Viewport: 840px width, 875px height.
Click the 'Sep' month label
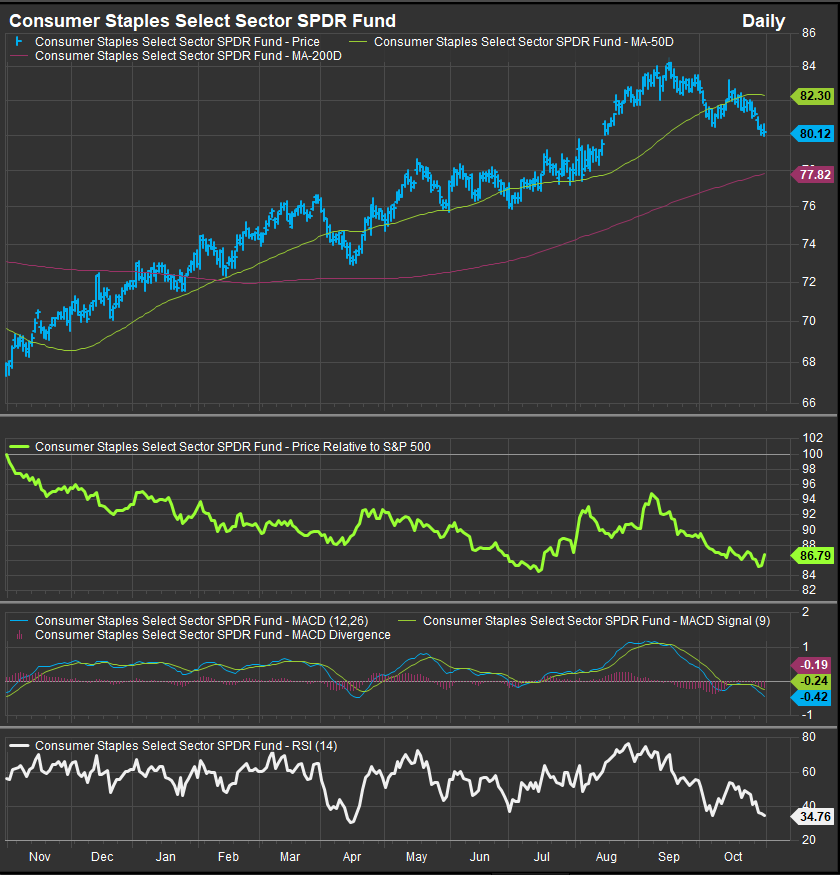click(669, 857)
